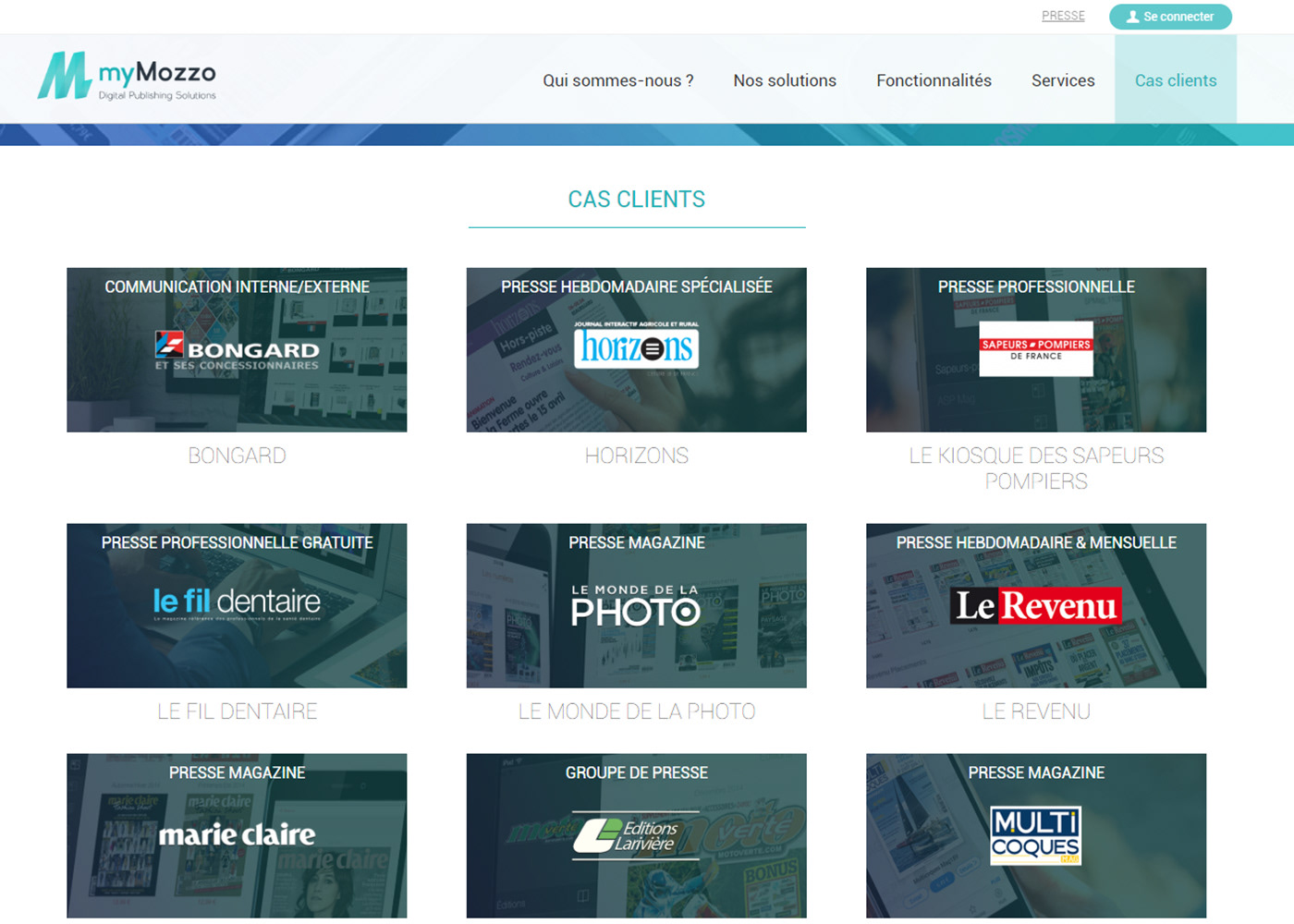Viewport: 1294px width, 924px height.
Task: Click the myMozzo logo
Action: [127, 76]
